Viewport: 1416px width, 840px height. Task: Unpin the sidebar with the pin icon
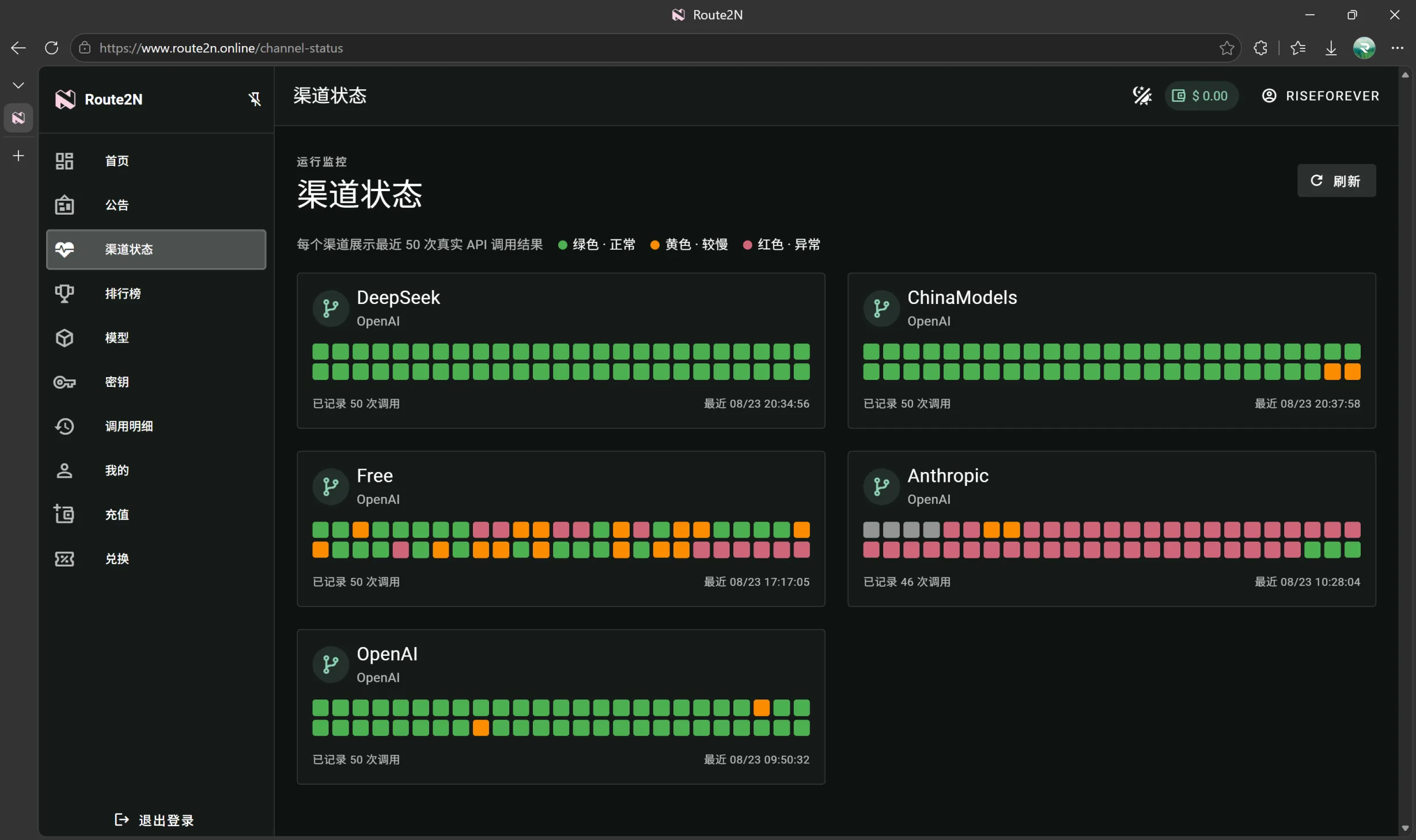tap(255, 99)
